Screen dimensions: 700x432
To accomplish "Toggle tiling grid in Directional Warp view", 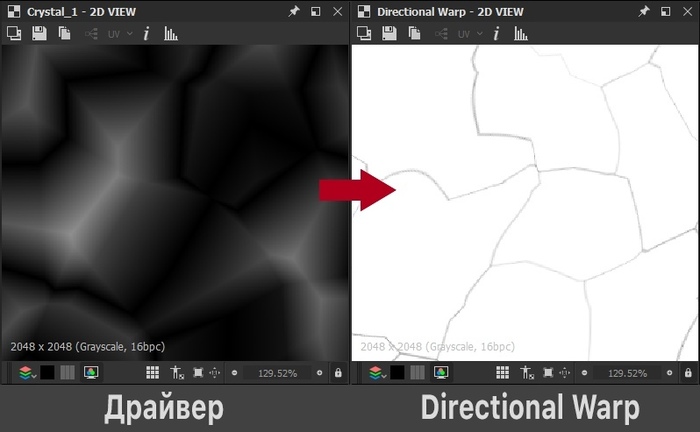I will [x=502, y=373].
